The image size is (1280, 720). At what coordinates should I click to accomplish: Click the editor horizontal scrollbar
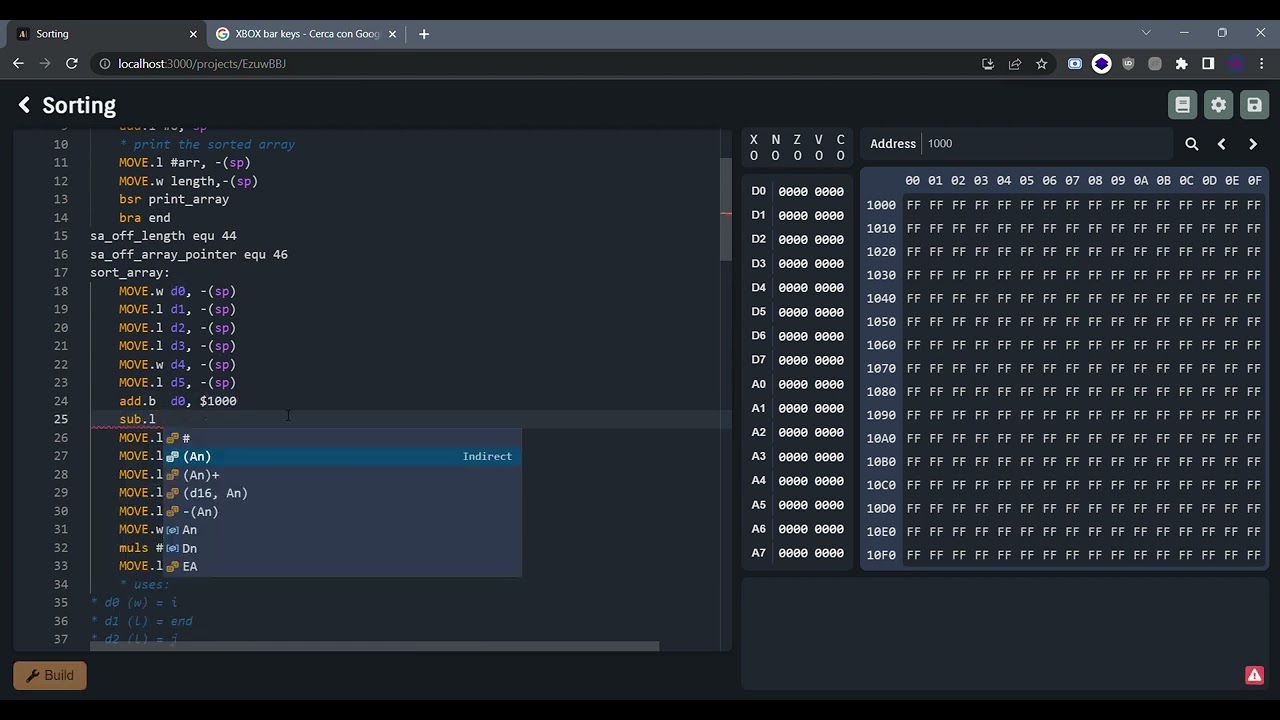tap(374, 646)
